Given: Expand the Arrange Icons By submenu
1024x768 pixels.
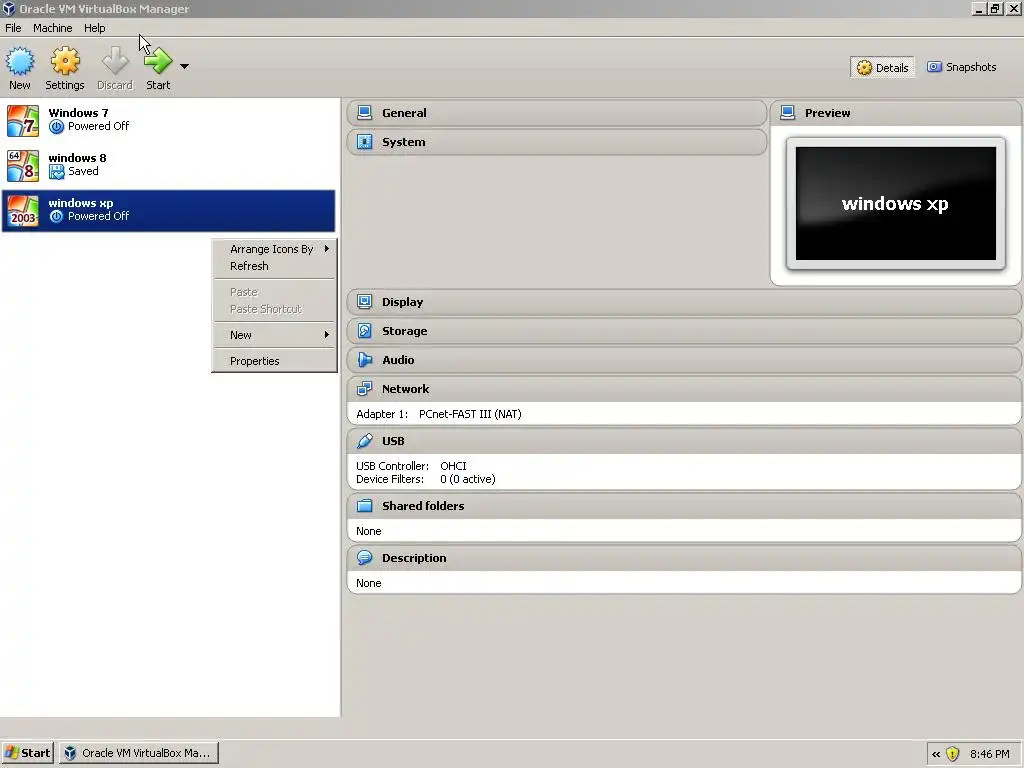Looking at the screenshot, I should point(274,249).
